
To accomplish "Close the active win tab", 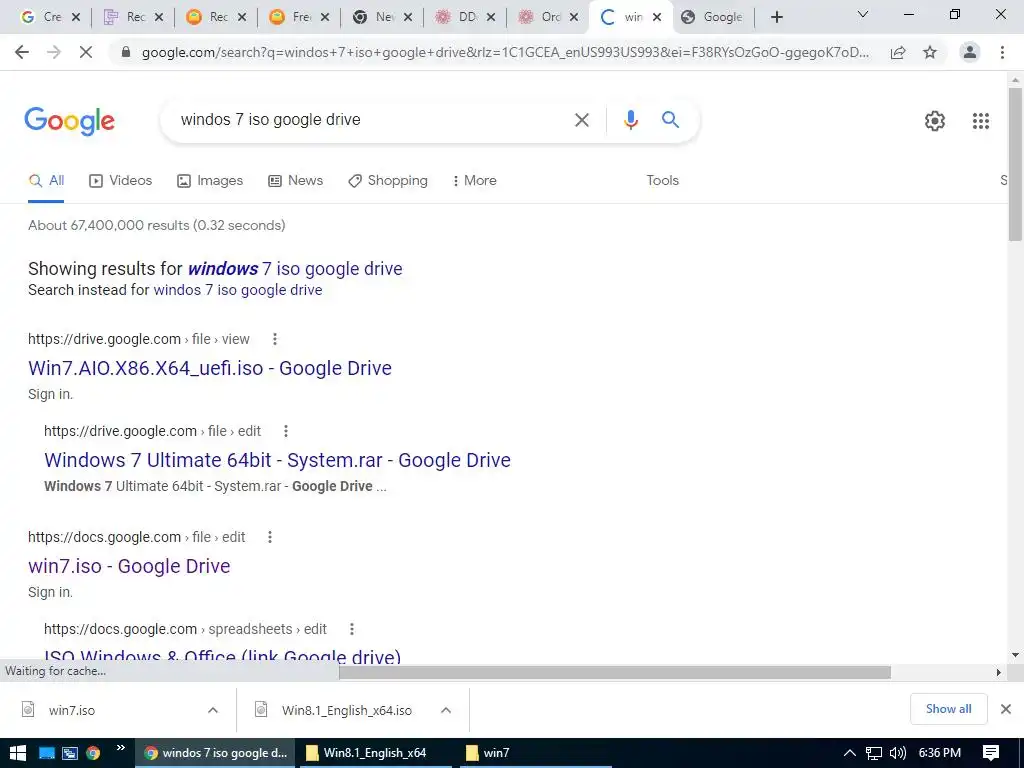I will coord(657,17).
